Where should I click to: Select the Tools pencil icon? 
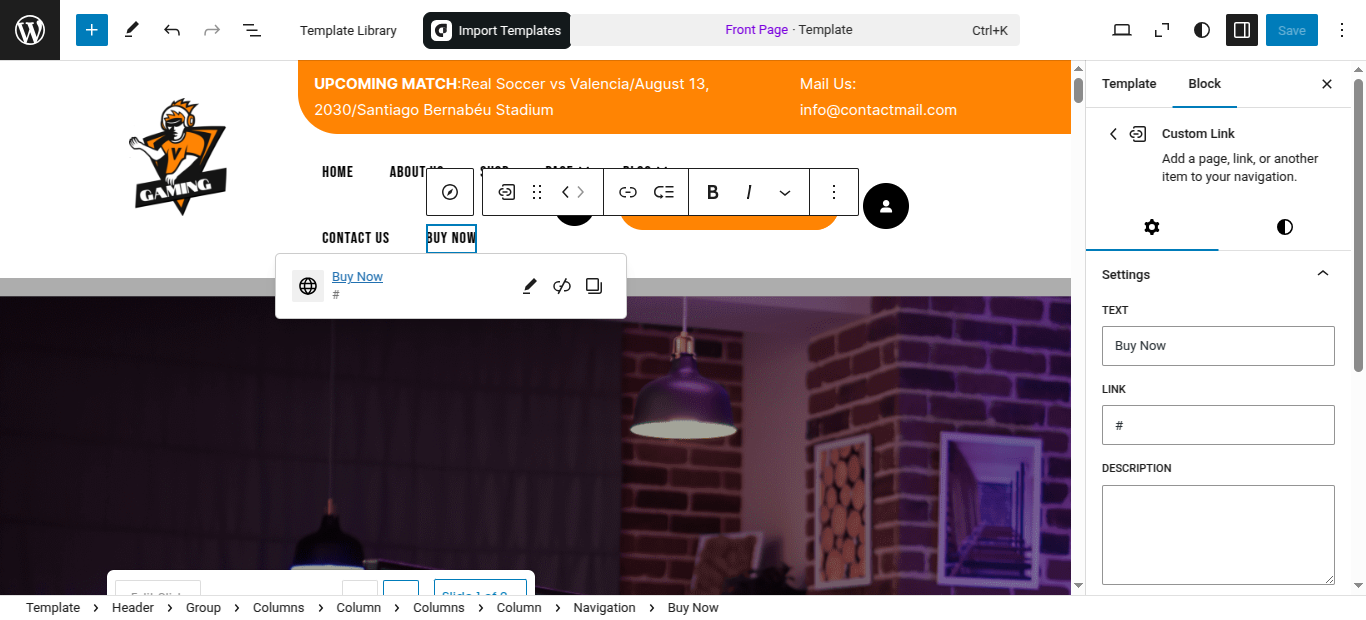tap(132, 30)
